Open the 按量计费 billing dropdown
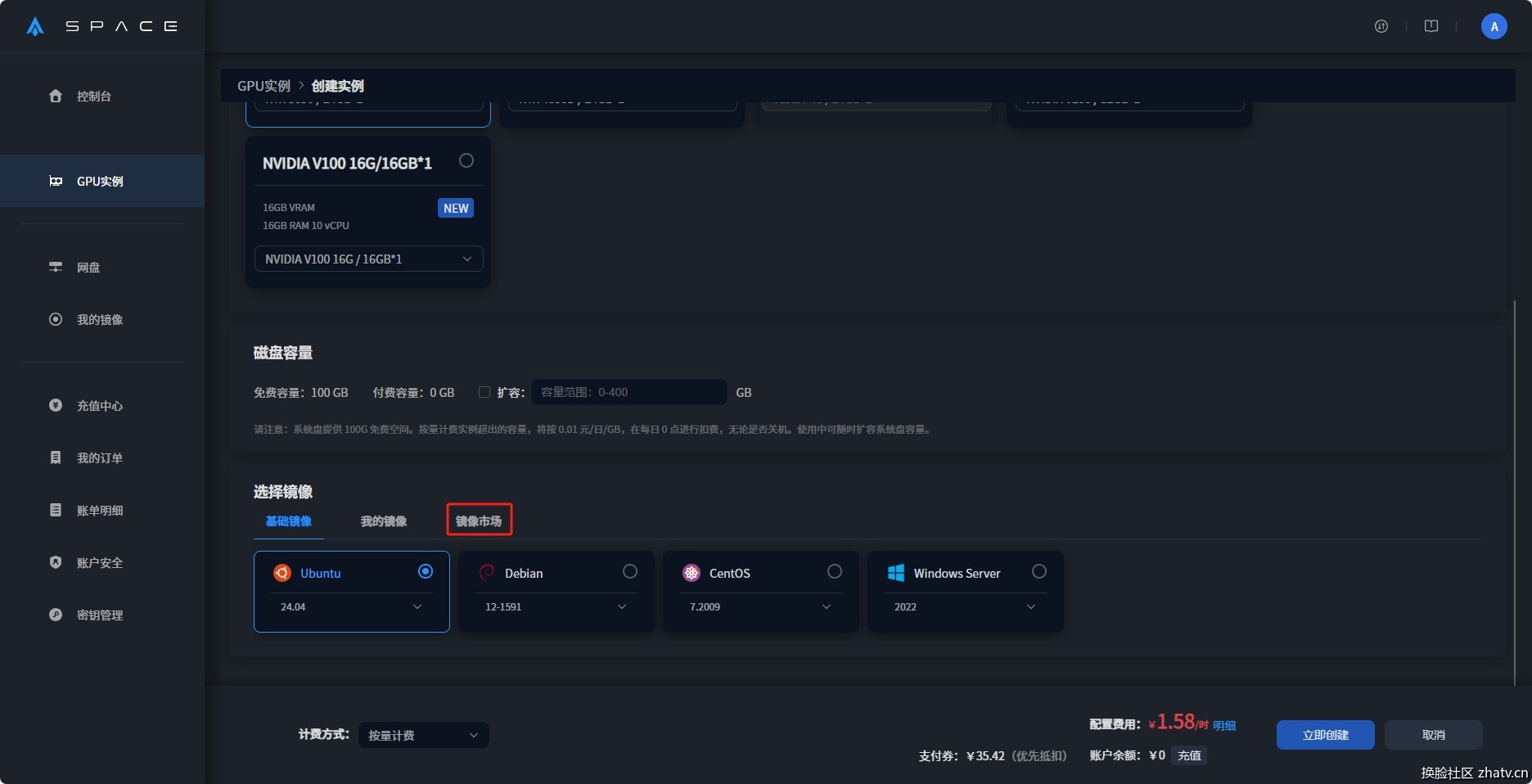The width and height of the screenshot is (1532, 784). pyautogui.click(x=424, y=735)
